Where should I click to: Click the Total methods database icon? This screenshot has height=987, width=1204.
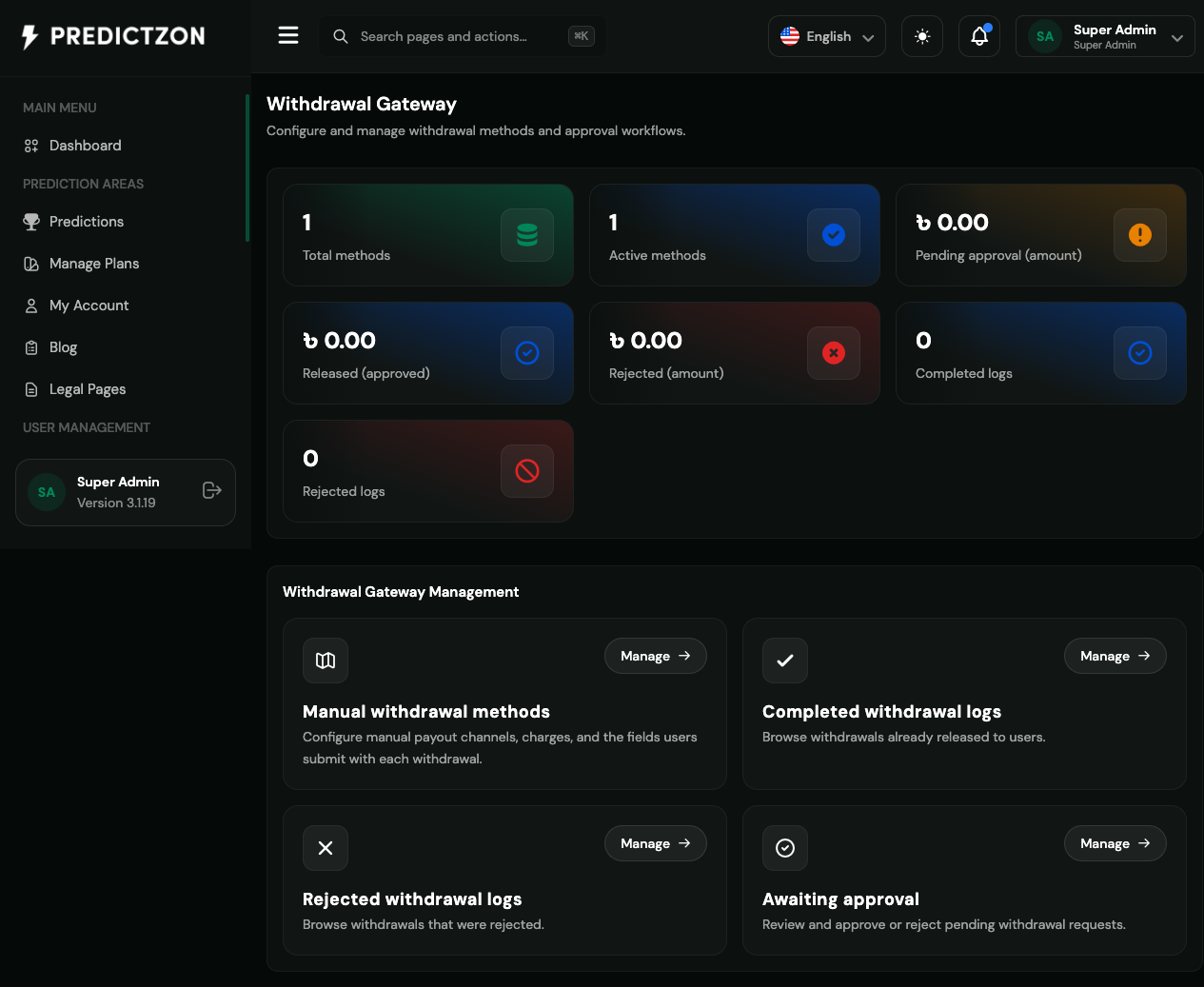click(x=527, y=235)
